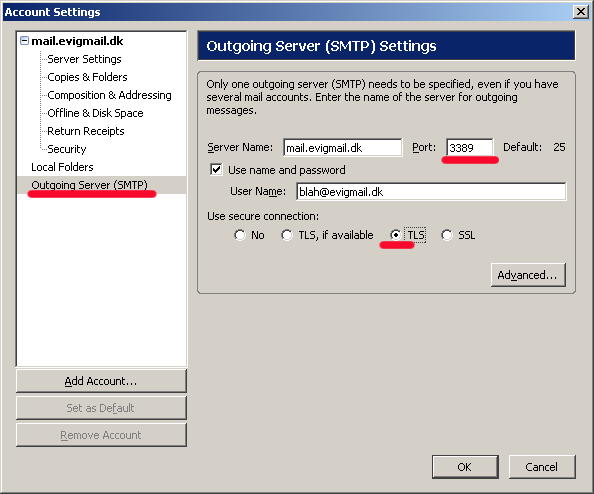
Task: Select Offline & Disk Space entry
Action: (x=95, y=113)
